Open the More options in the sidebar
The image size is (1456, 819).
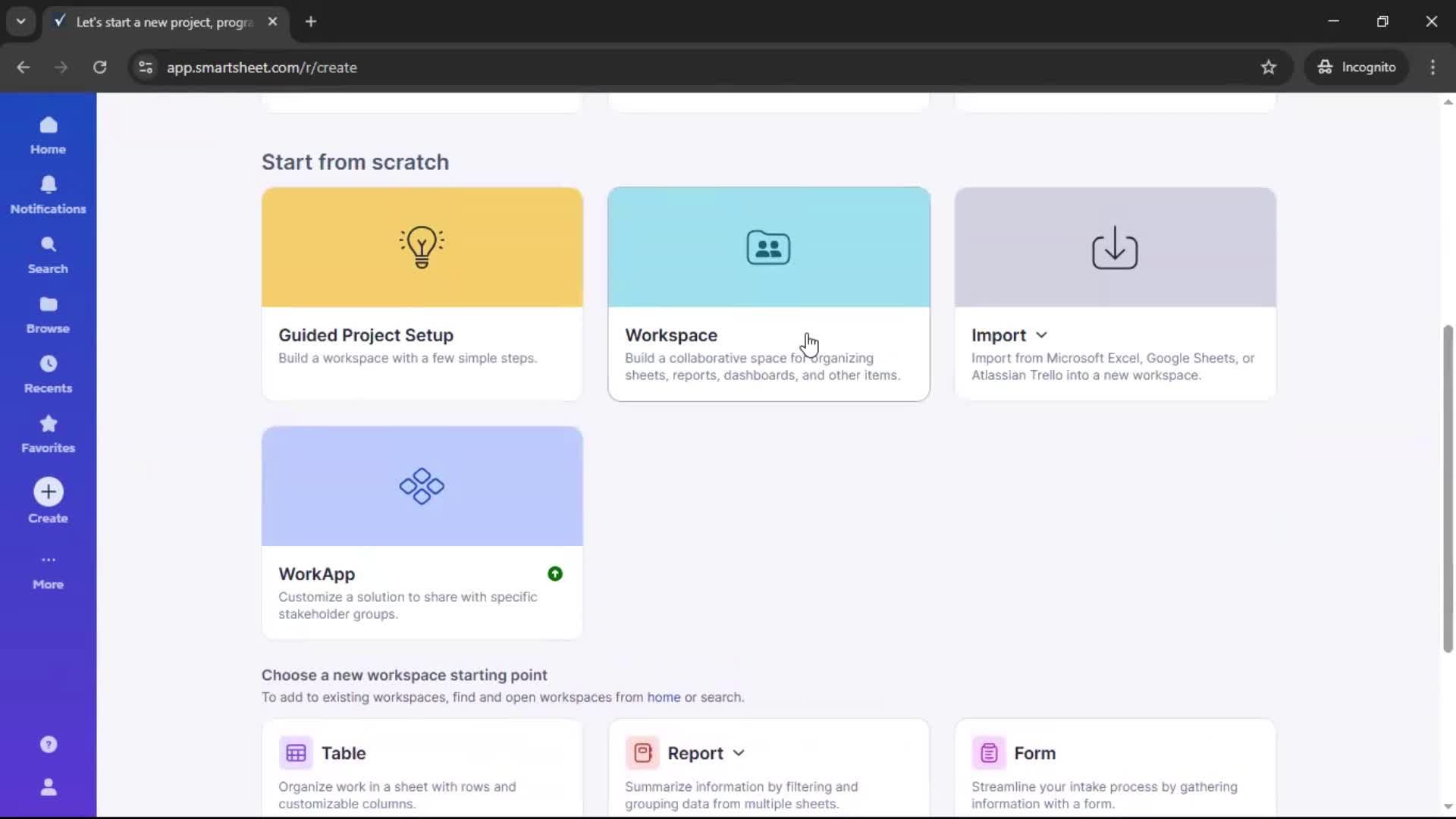point(48,570)
